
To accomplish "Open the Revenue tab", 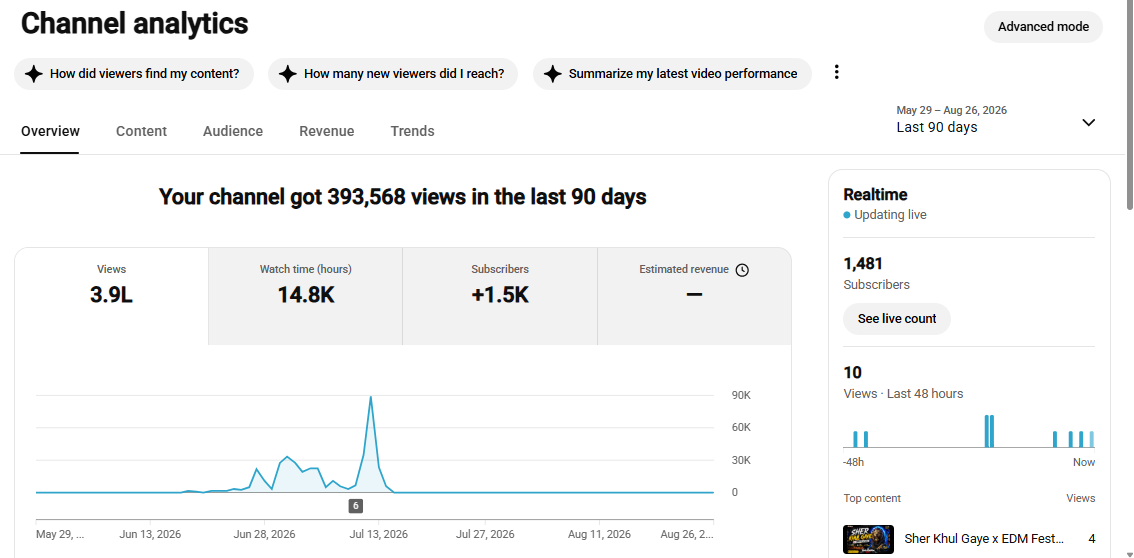I will pyautogui.click(x=327, y=132).
